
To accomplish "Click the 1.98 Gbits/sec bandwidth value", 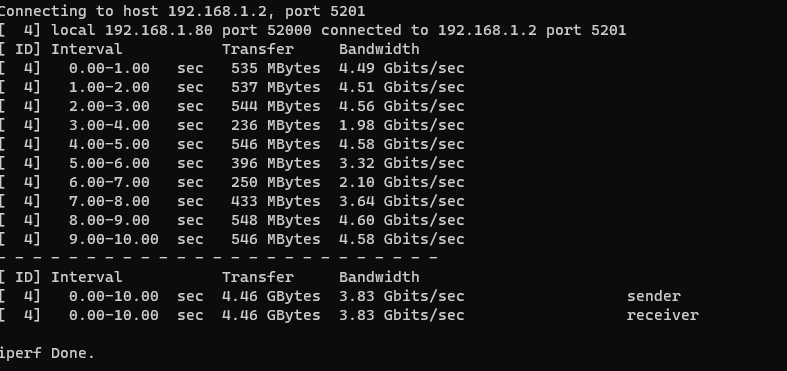I will tap(402, 126).
